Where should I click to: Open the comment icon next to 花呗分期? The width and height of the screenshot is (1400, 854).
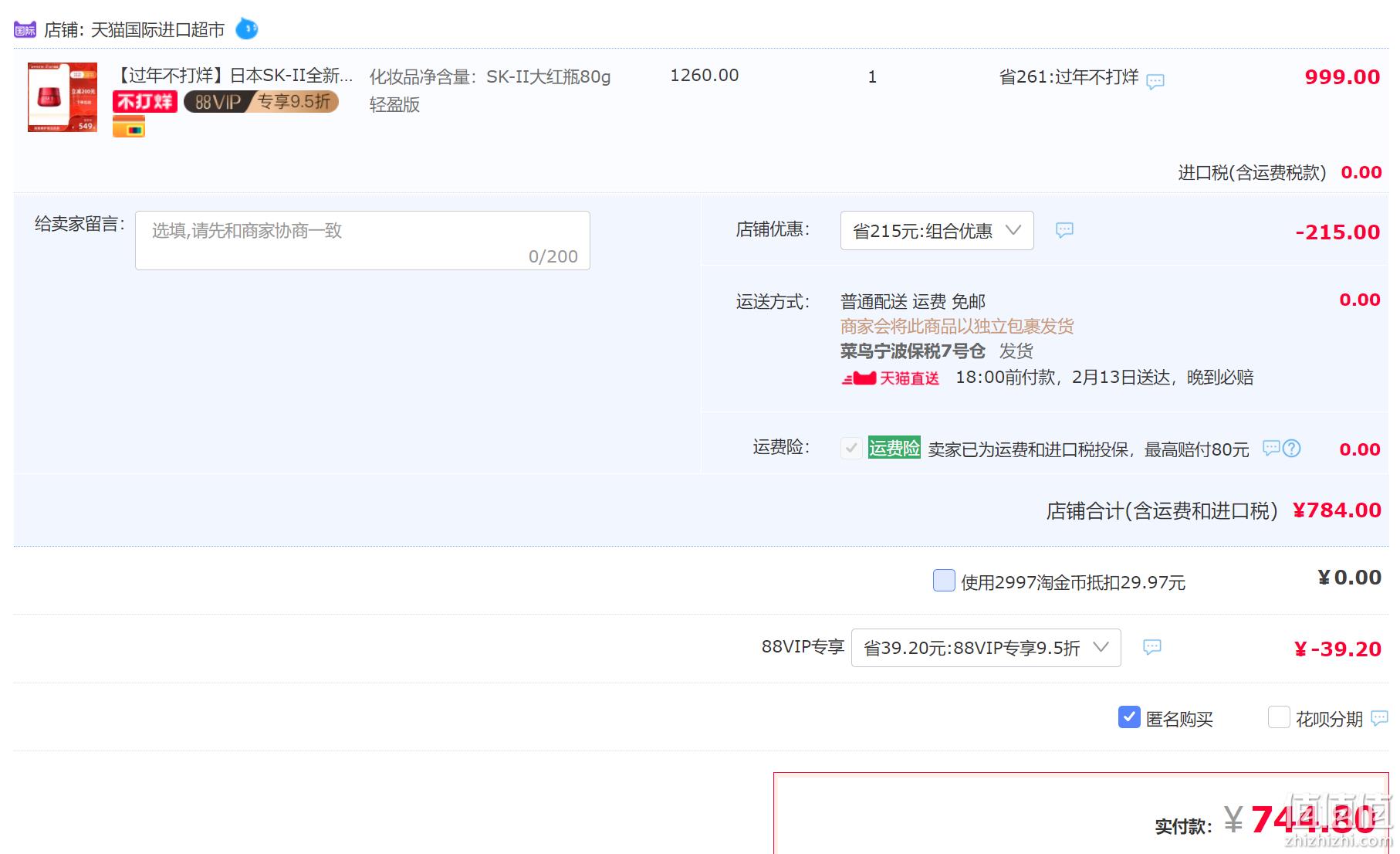pos(1378,719)
